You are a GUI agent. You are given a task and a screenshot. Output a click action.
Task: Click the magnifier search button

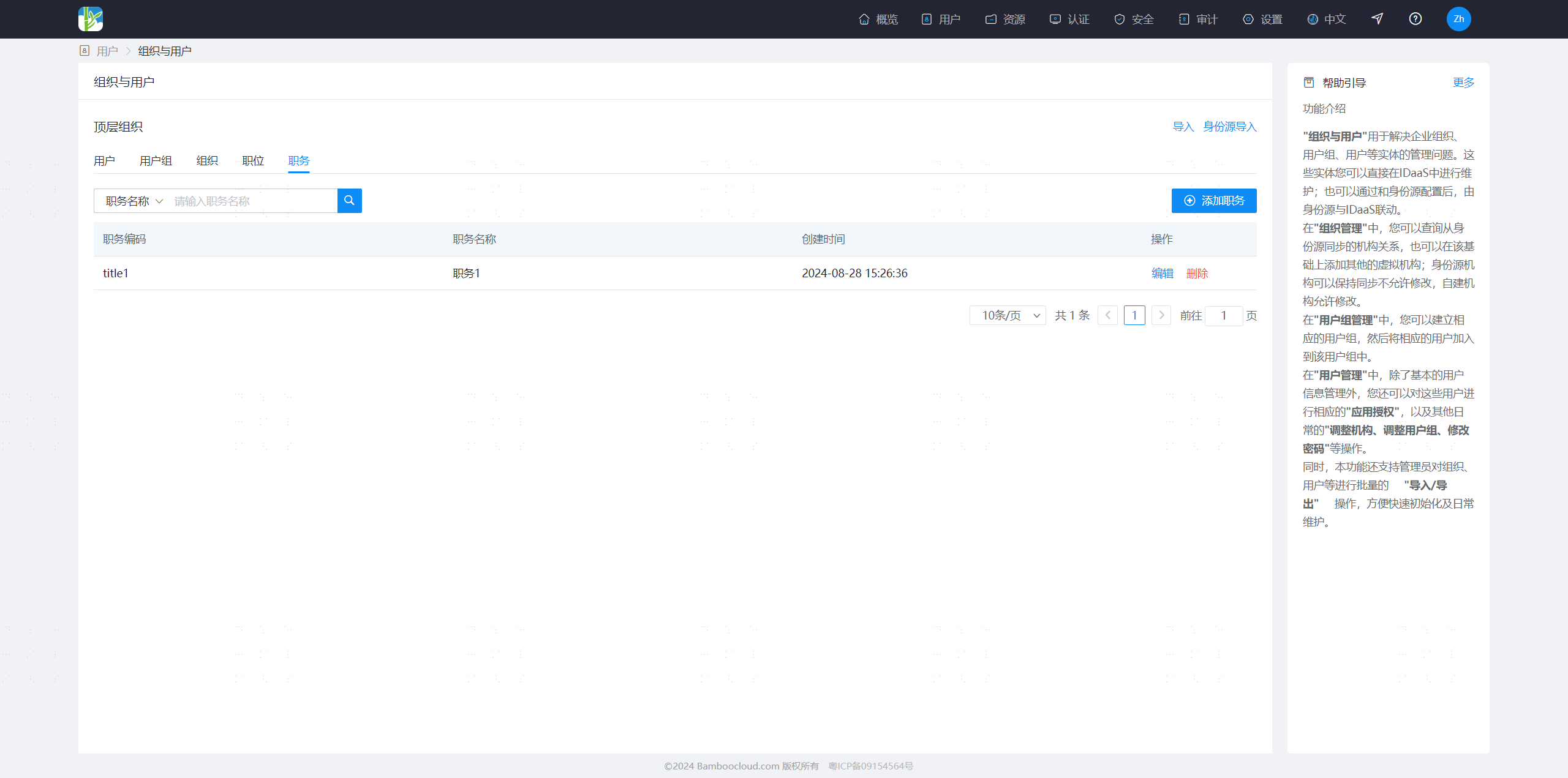tap(349, 201)
